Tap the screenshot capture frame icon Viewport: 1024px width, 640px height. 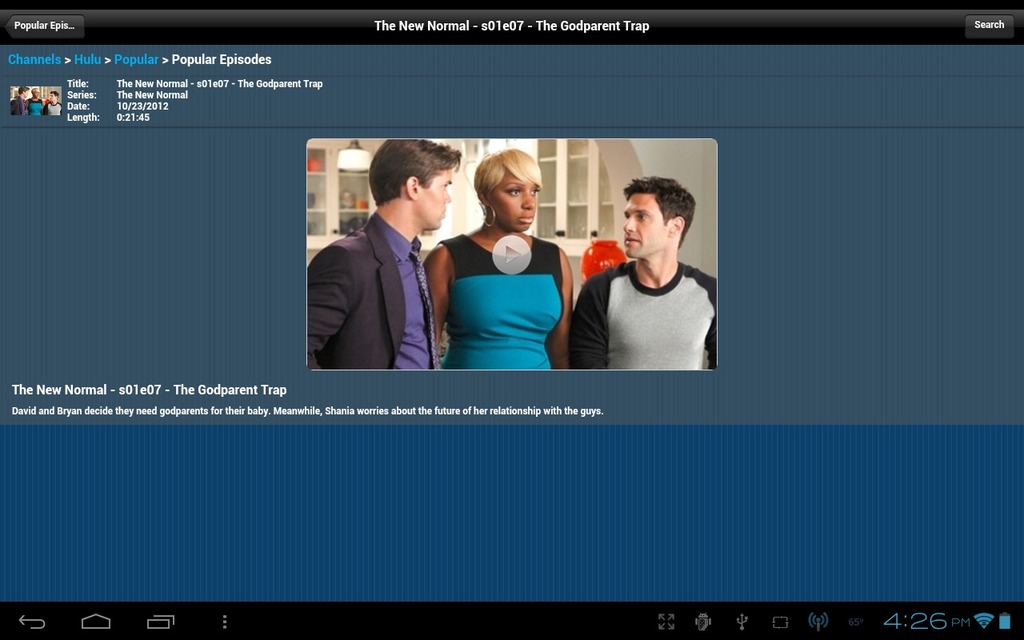tap(780, 622)
